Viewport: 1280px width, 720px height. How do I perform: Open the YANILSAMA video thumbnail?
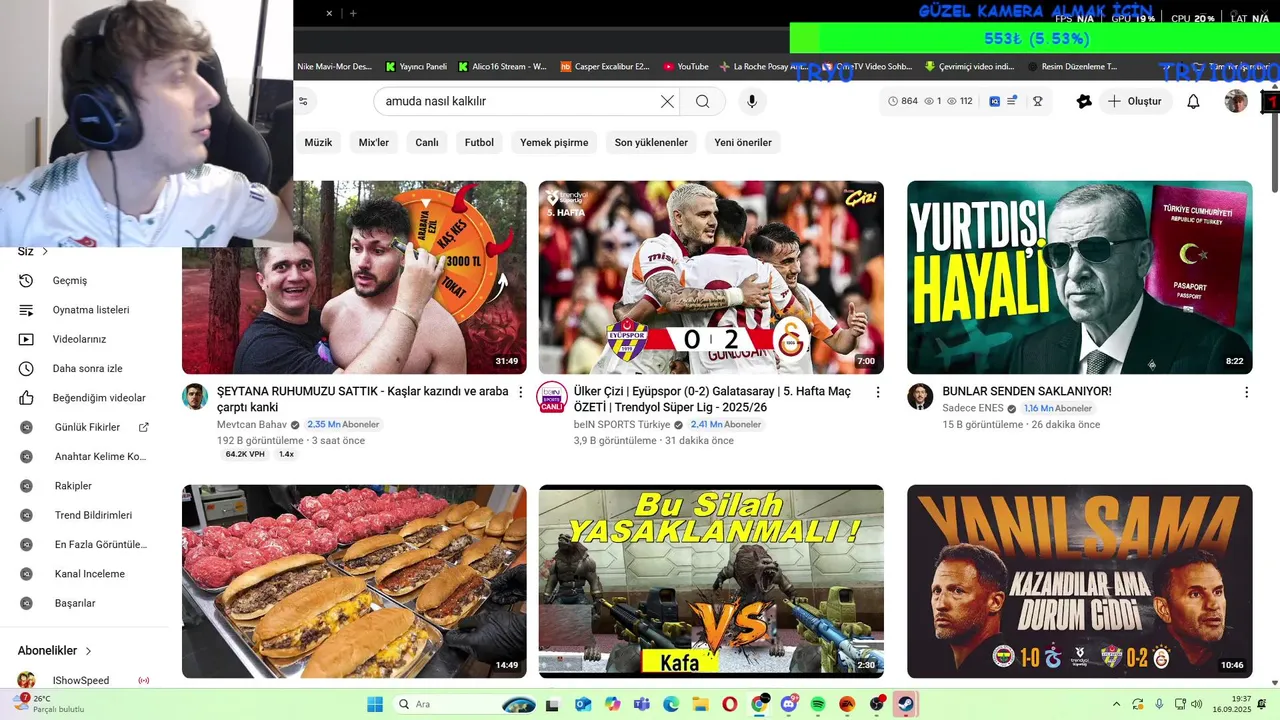pyautogui.click(x=1079, y=581)
